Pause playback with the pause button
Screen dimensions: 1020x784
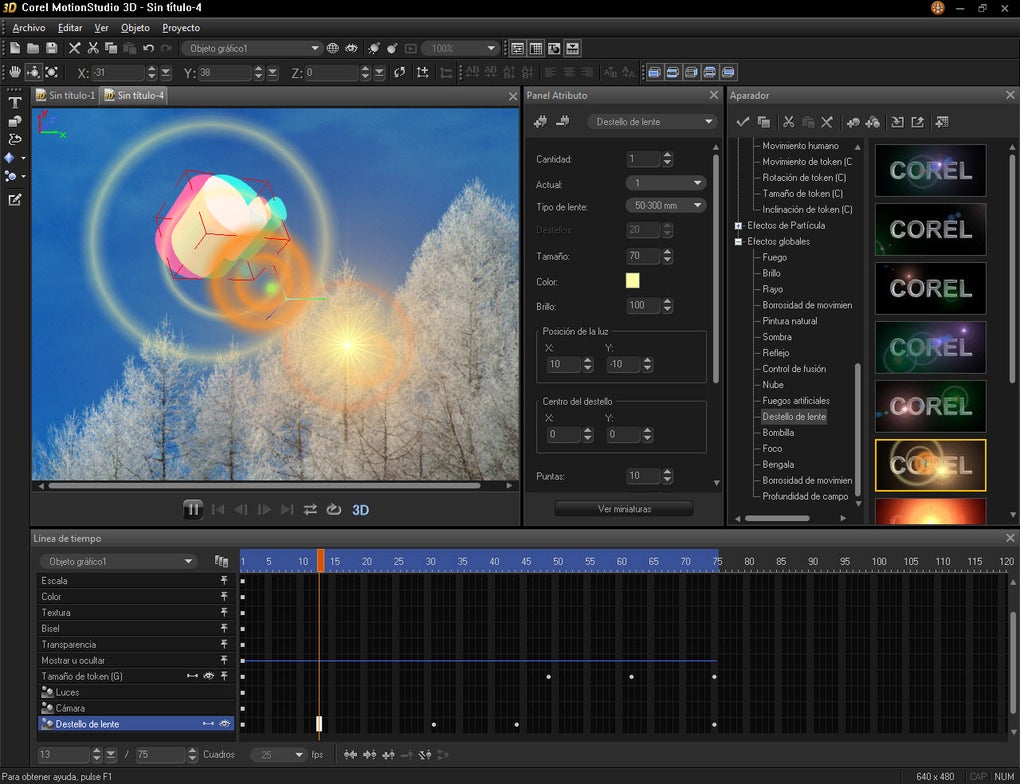(x=193, y=510)
